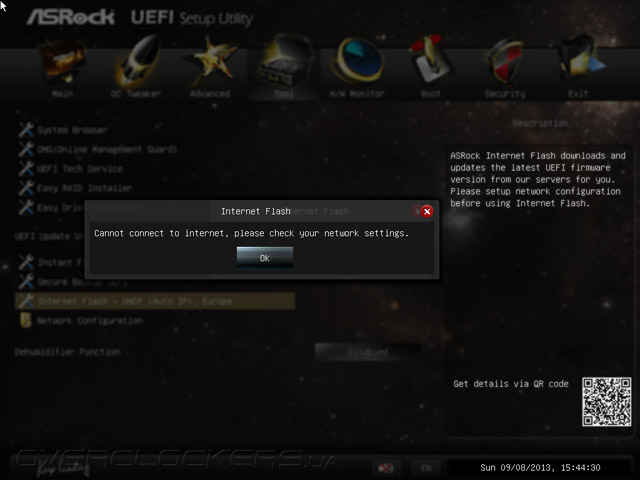Launch Easy RAID Installer entry
This screenshot has width=640, height=480.
click(x=76, y=188)
